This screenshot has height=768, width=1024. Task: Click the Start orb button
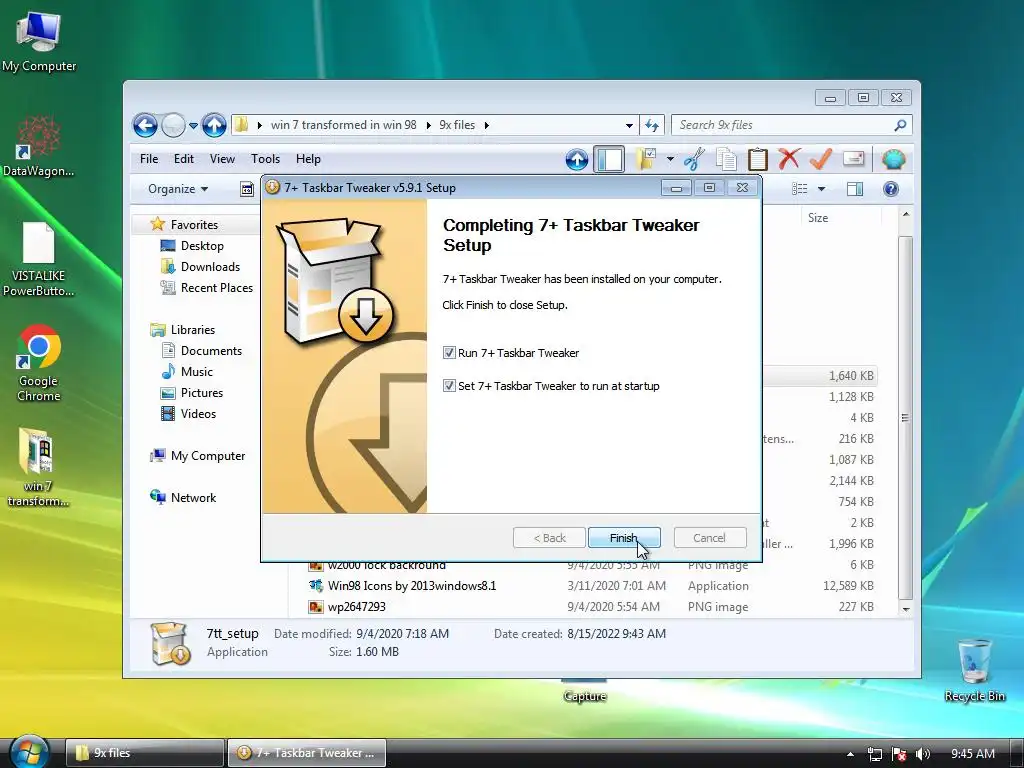point(29,752)
